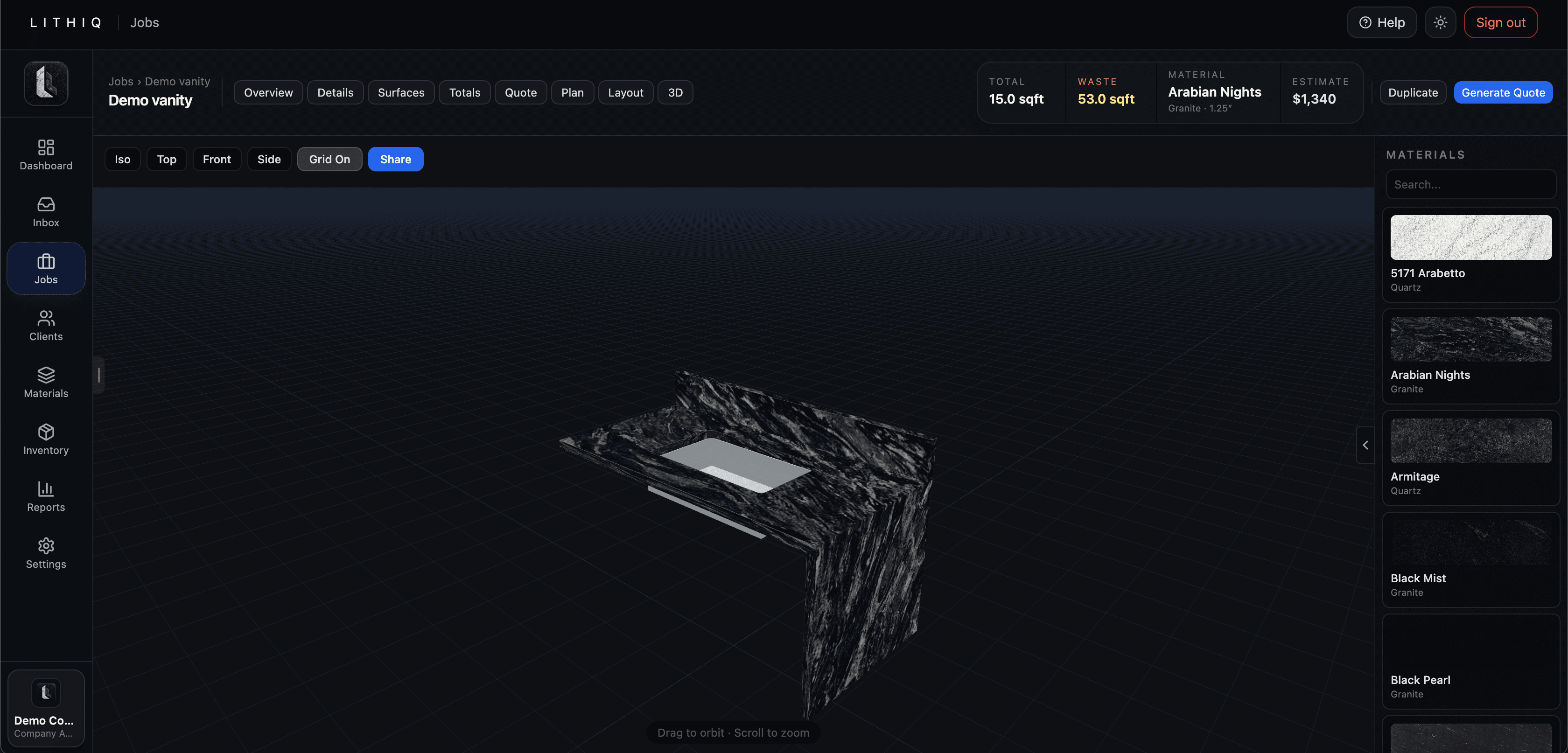
Task: Open the Help button
Action: pos(1382,22)
